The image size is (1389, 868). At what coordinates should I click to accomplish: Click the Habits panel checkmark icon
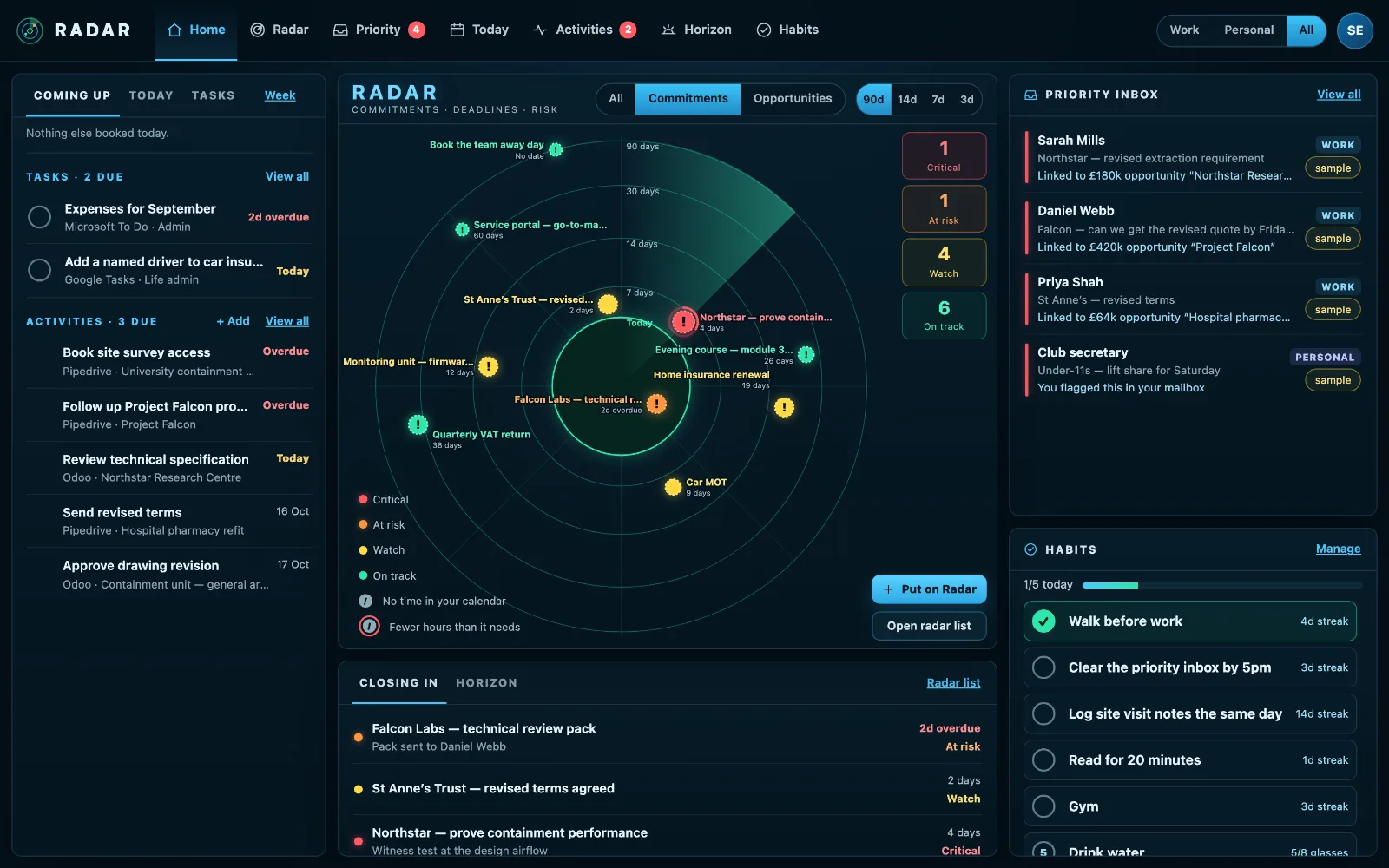tap(1030, 549)
